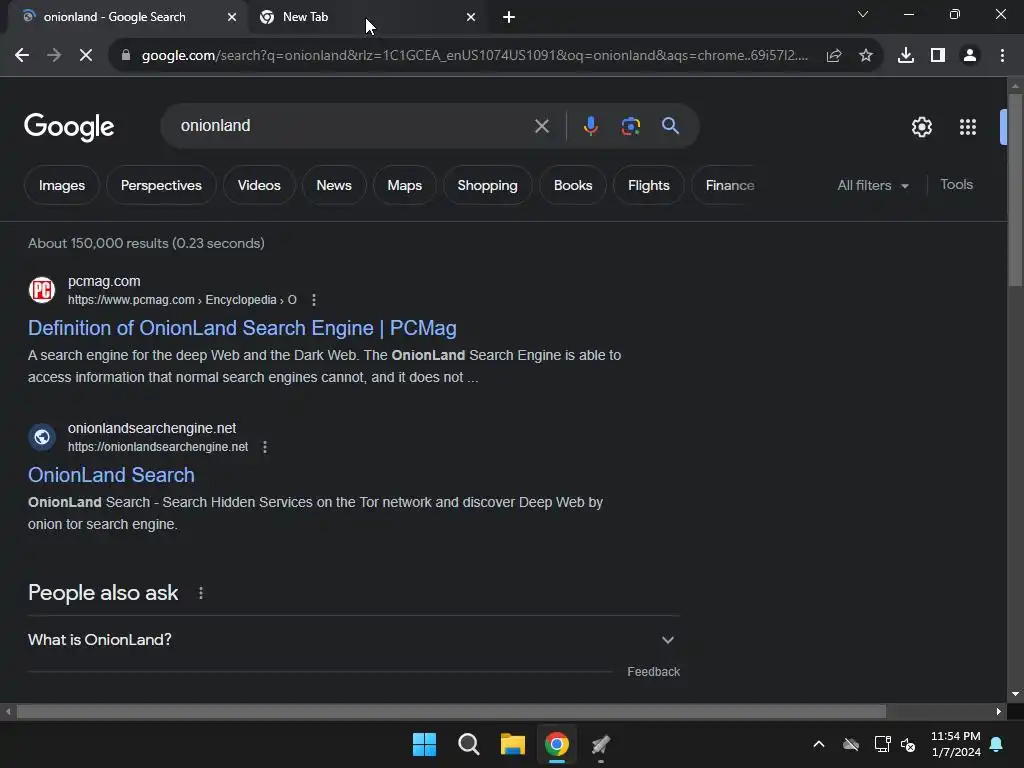Show hidden system tray icons
The height and width of the screenshot is (768, 1024).
pos(818,744)
